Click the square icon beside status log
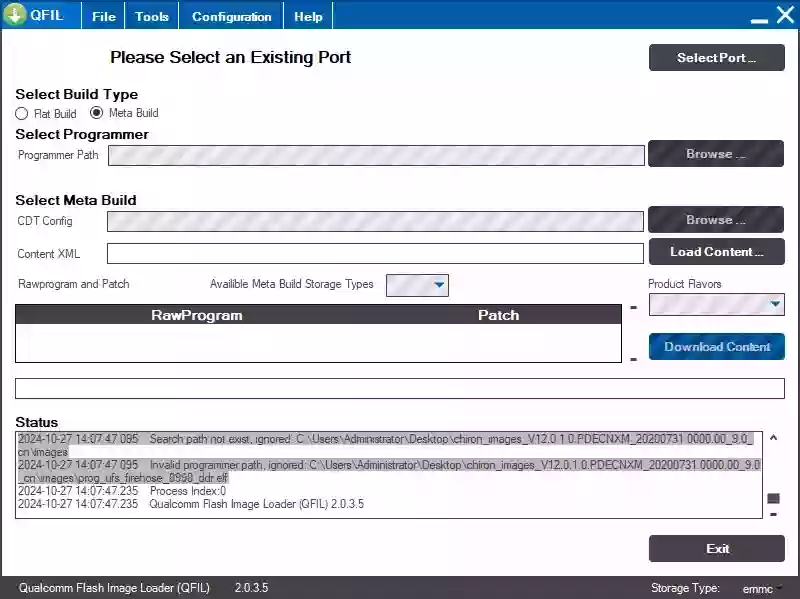This screenshot has height=599, width=800. pyautogui.click(x=773, y=498)
